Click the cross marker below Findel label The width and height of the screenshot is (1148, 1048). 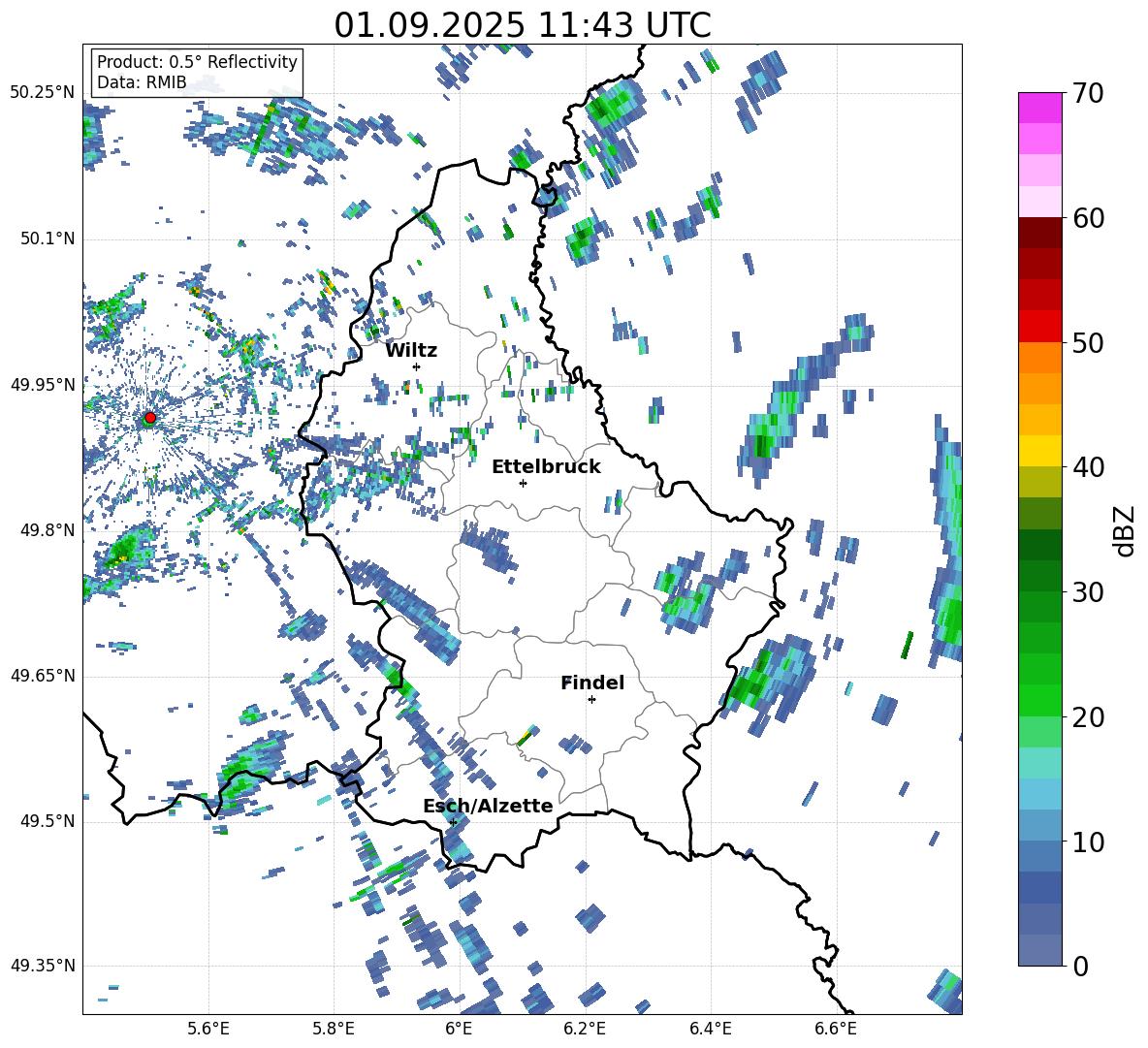[591, 700]
